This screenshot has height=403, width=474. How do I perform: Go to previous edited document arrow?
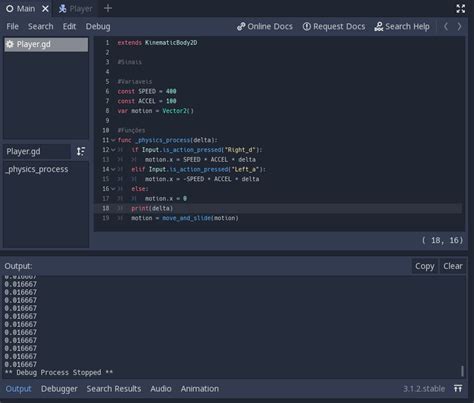pos(446,26)
